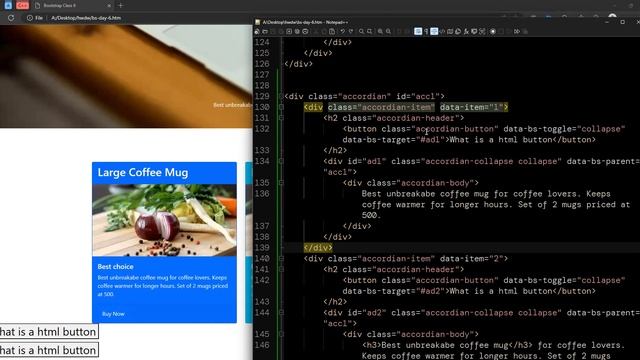Toggle Indent guide toolbar icon

pyautogui.click(x=434, y=31)
